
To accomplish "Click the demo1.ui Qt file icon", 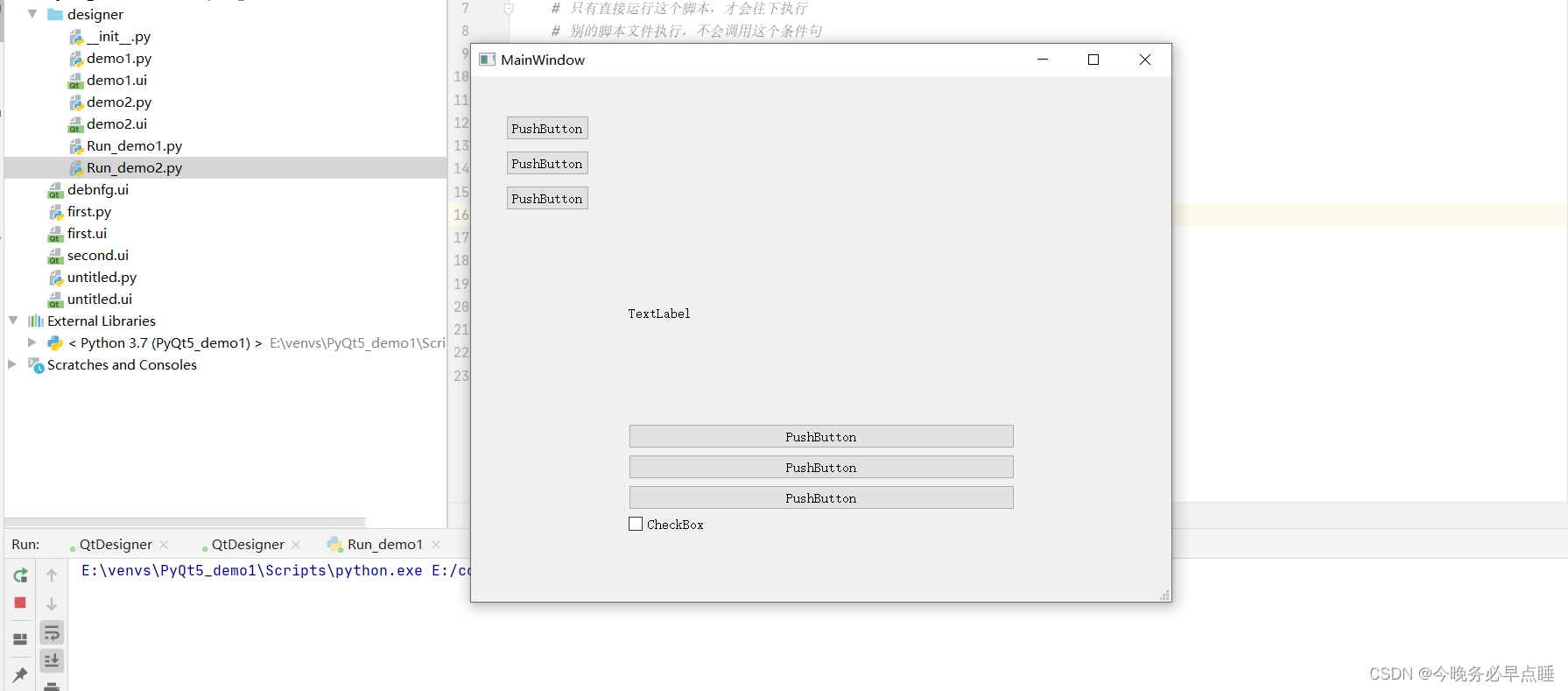I will [75, 81].
